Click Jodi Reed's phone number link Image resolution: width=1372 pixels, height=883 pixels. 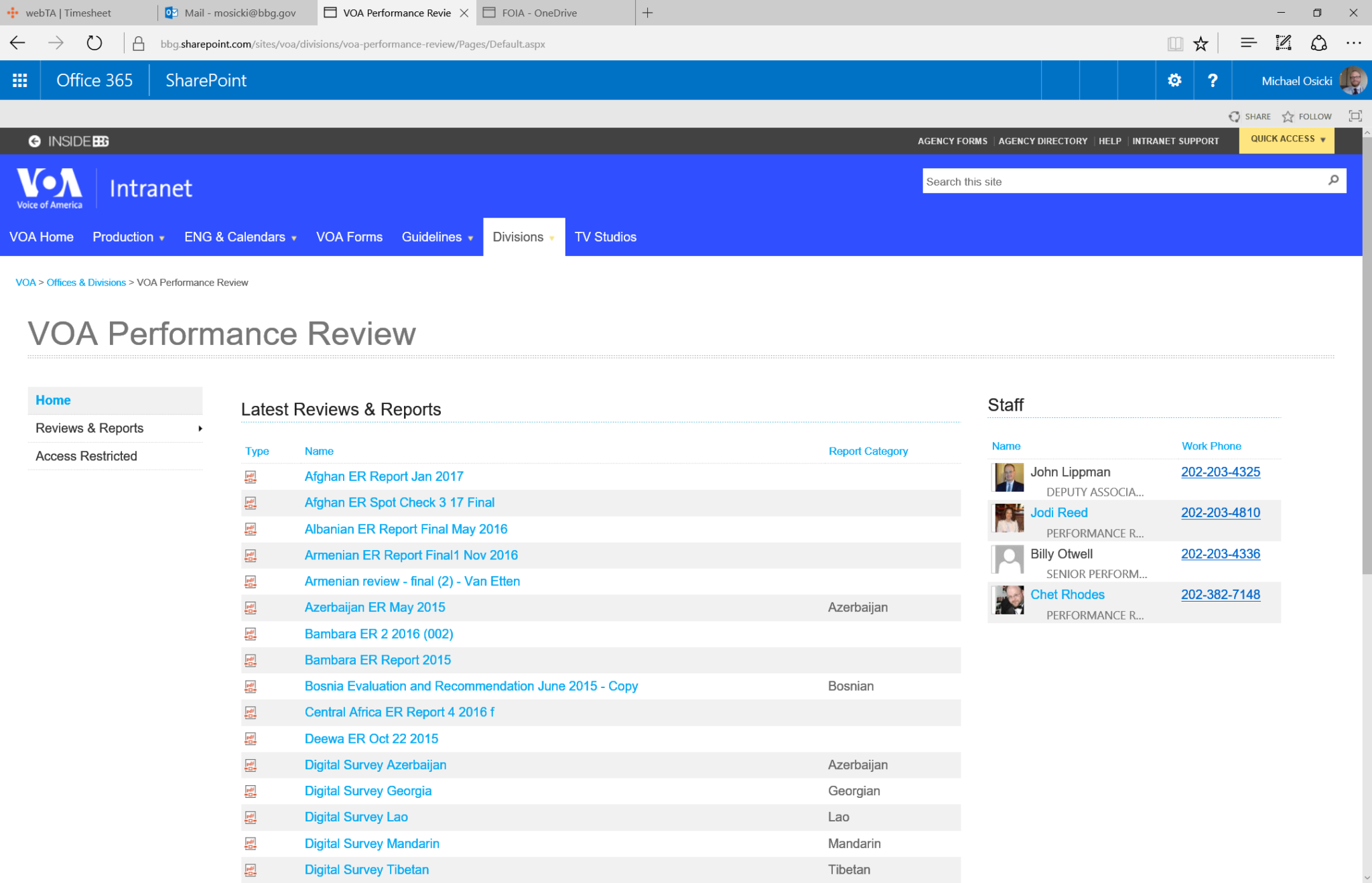pyautogui.click(x=1220, y=513)
